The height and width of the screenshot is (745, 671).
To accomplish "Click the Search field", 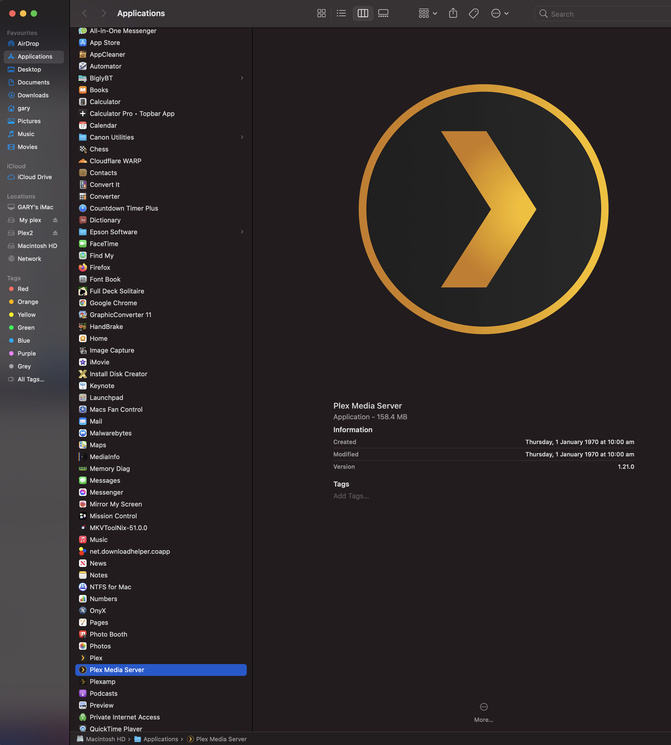I will [602, 14].
